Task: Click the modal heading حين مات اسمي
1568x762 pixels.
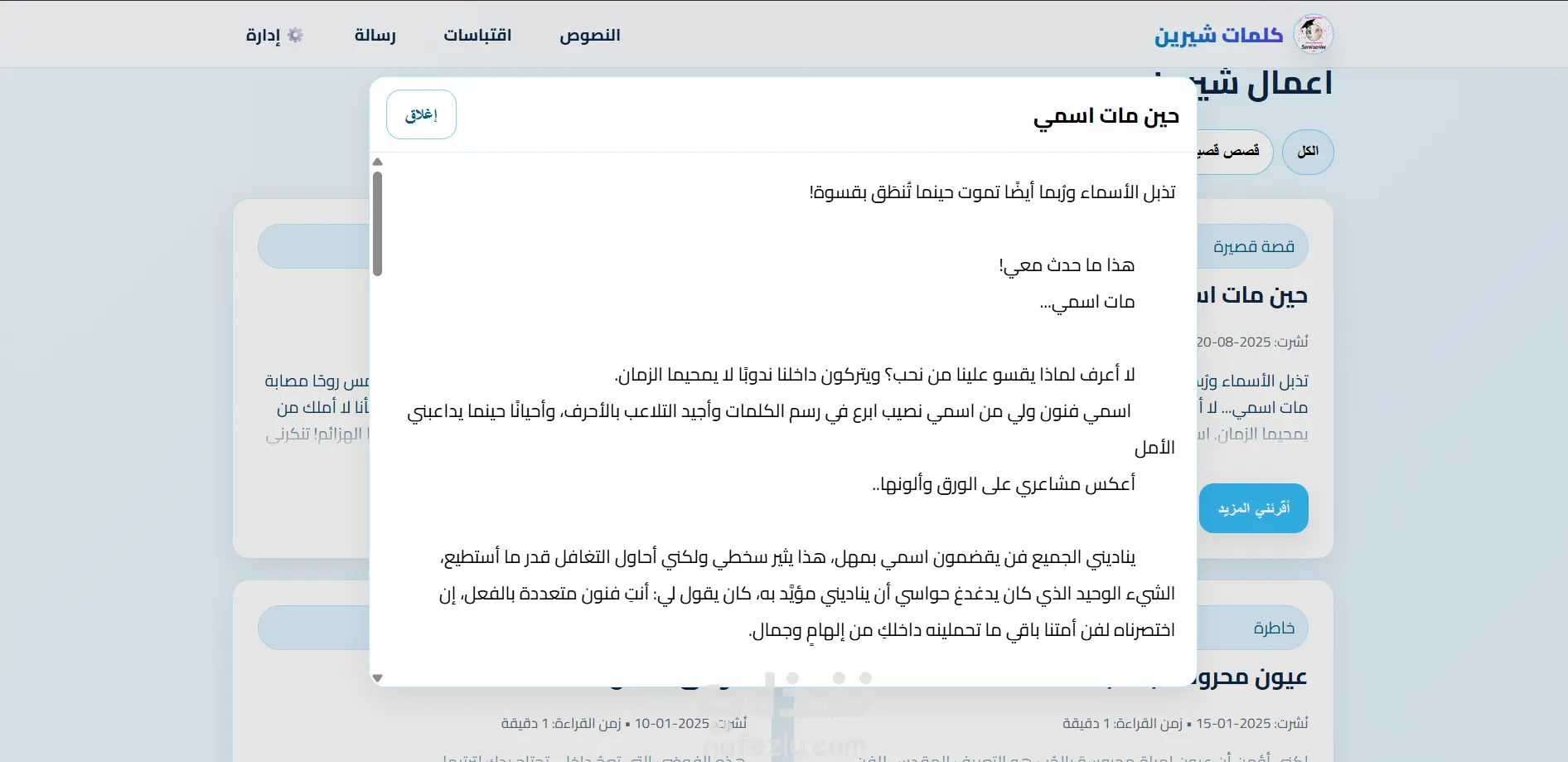Action: tap(1106, 116)
